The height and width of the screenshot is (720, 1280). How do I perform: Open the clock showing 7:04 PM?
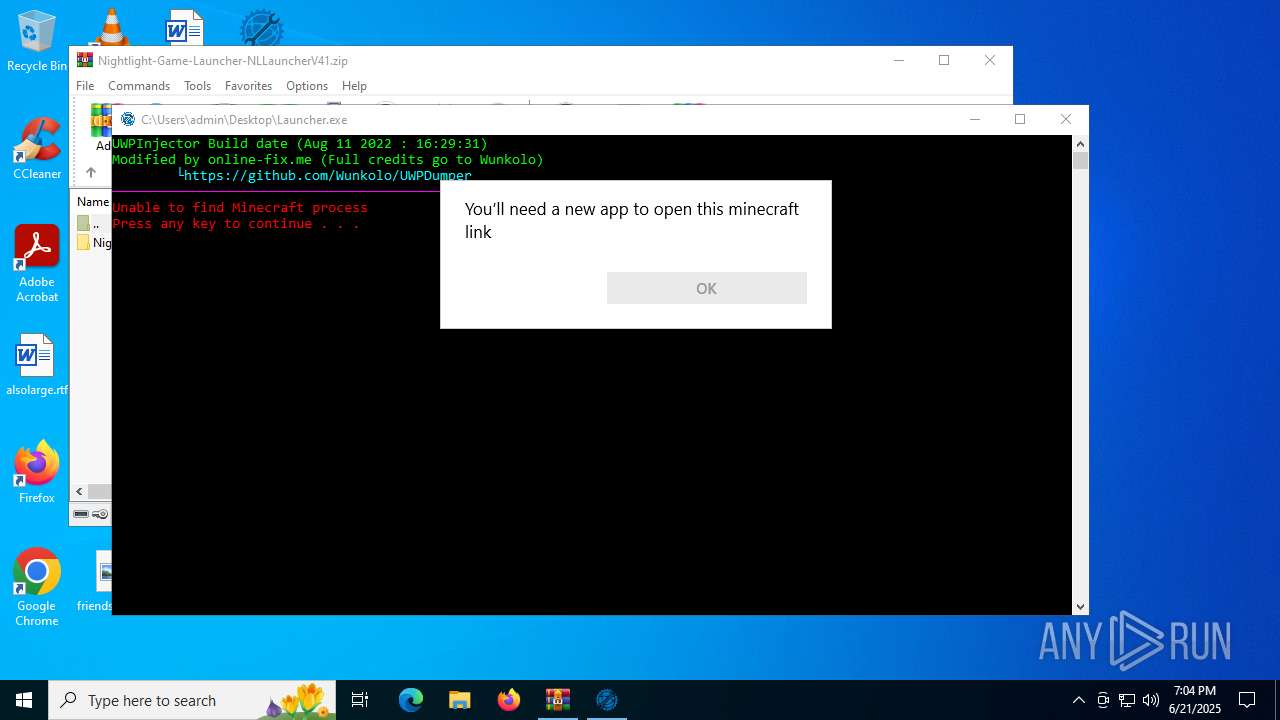click(1195, 700)
